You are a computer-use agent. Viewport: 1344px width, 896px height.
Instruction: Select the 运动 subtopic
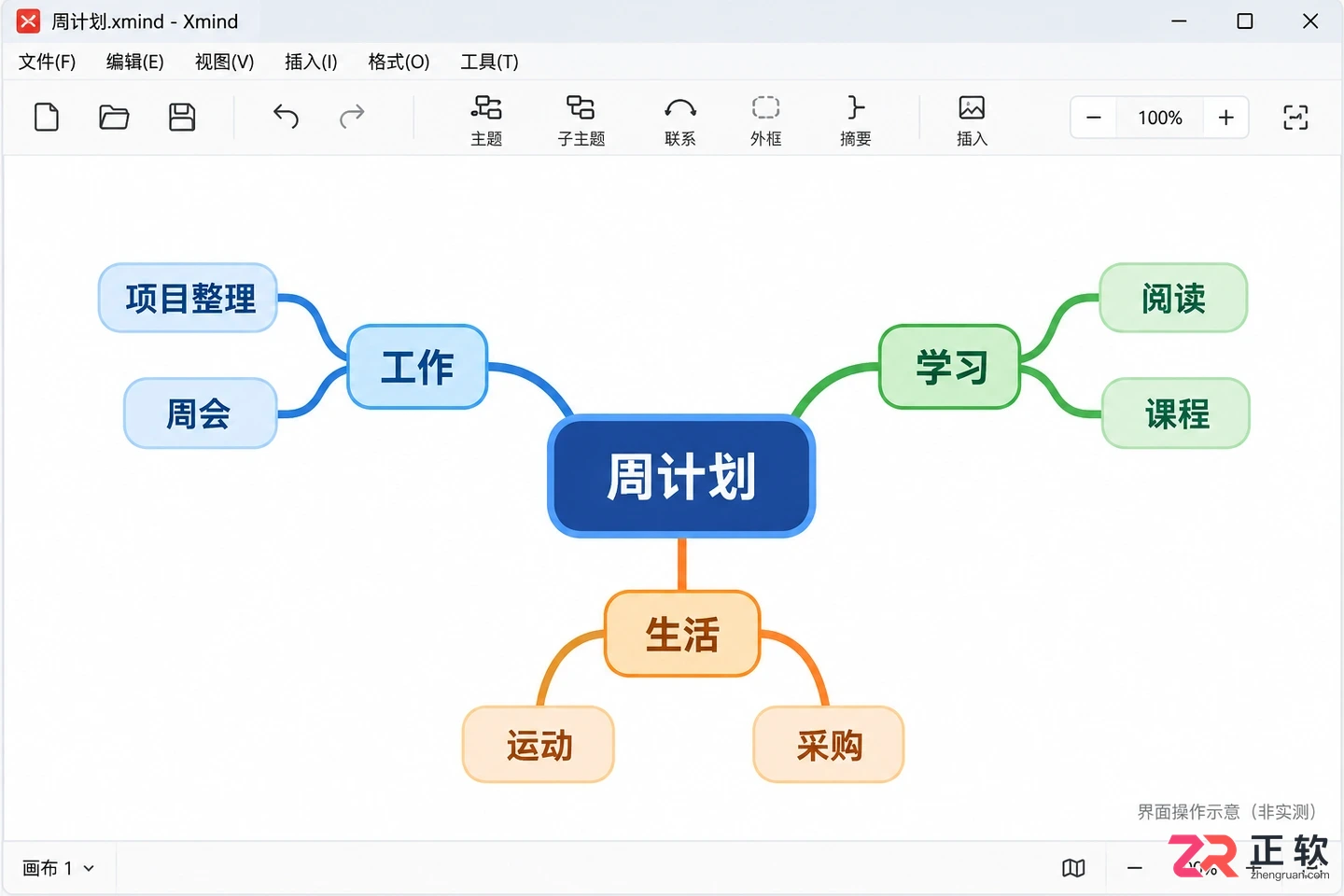click(539, 744)
